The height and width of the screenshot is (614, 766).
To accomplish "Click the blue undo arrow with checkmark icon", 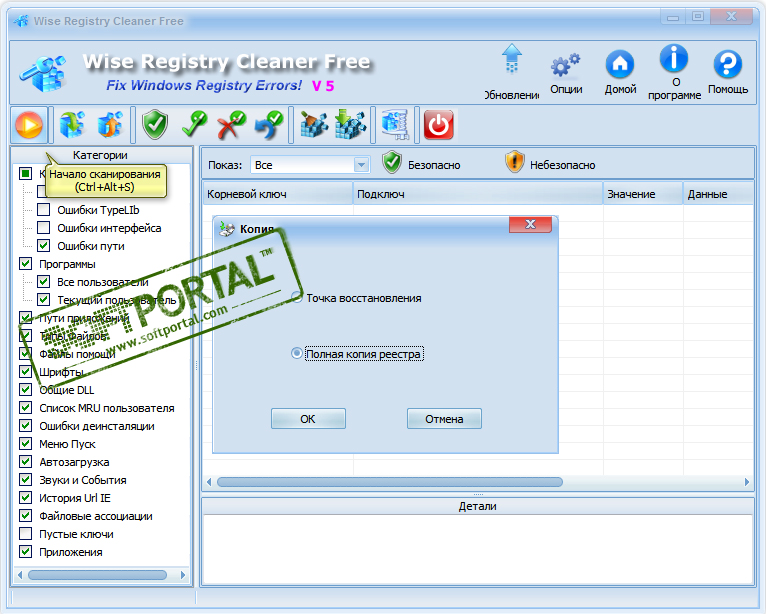I will pos(269,125).
